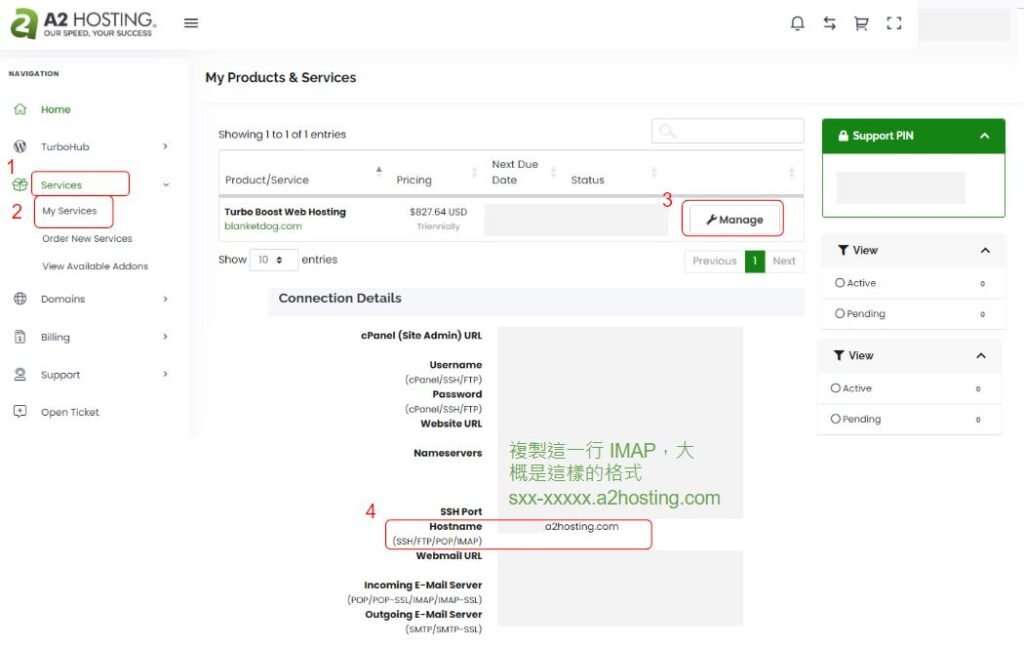Click the Turbo Boost Web Hosting product name
The height and width of the screenshot is (647, 1024).
[285, 212]
